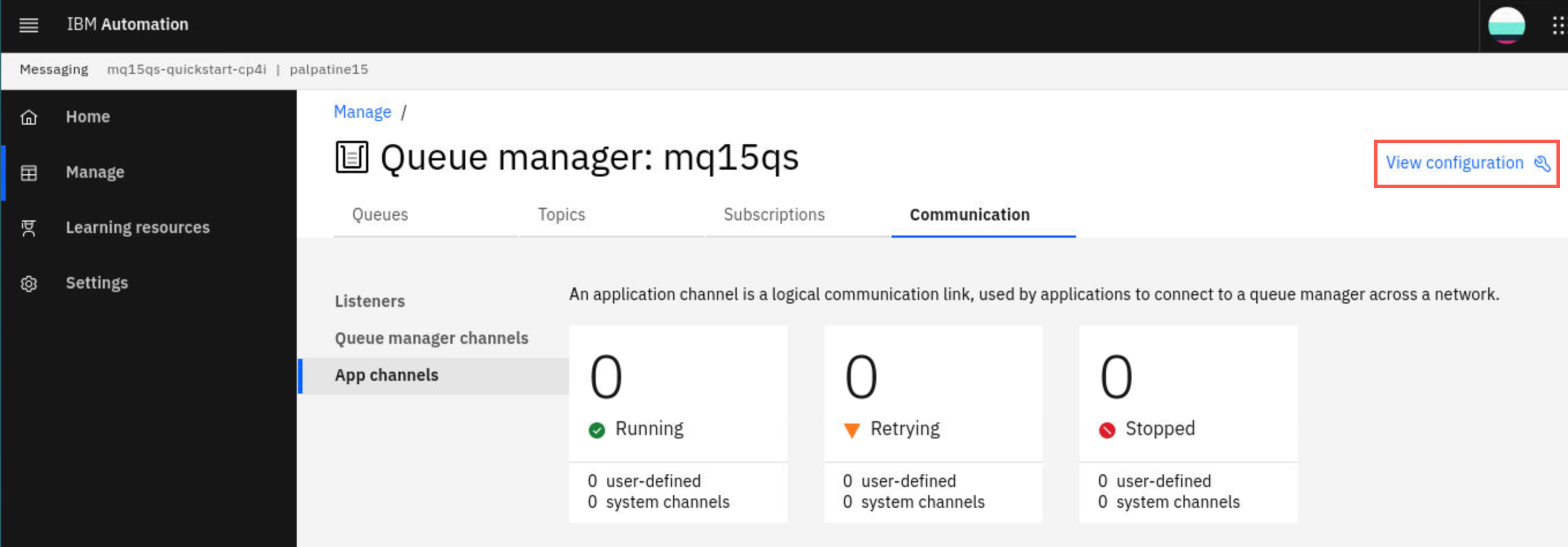Click the palpatine15 namespace text

point(328,69)
